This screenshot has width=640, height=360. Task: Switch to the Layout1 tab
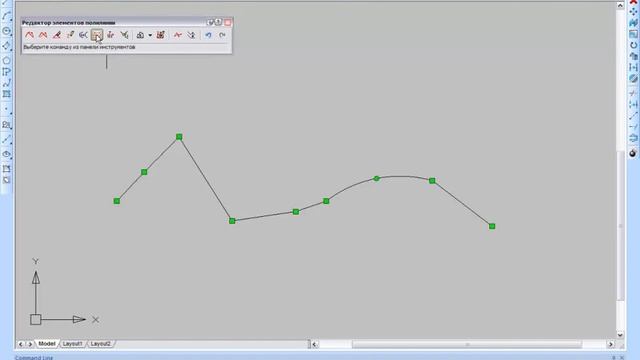[x=73, y=344]
